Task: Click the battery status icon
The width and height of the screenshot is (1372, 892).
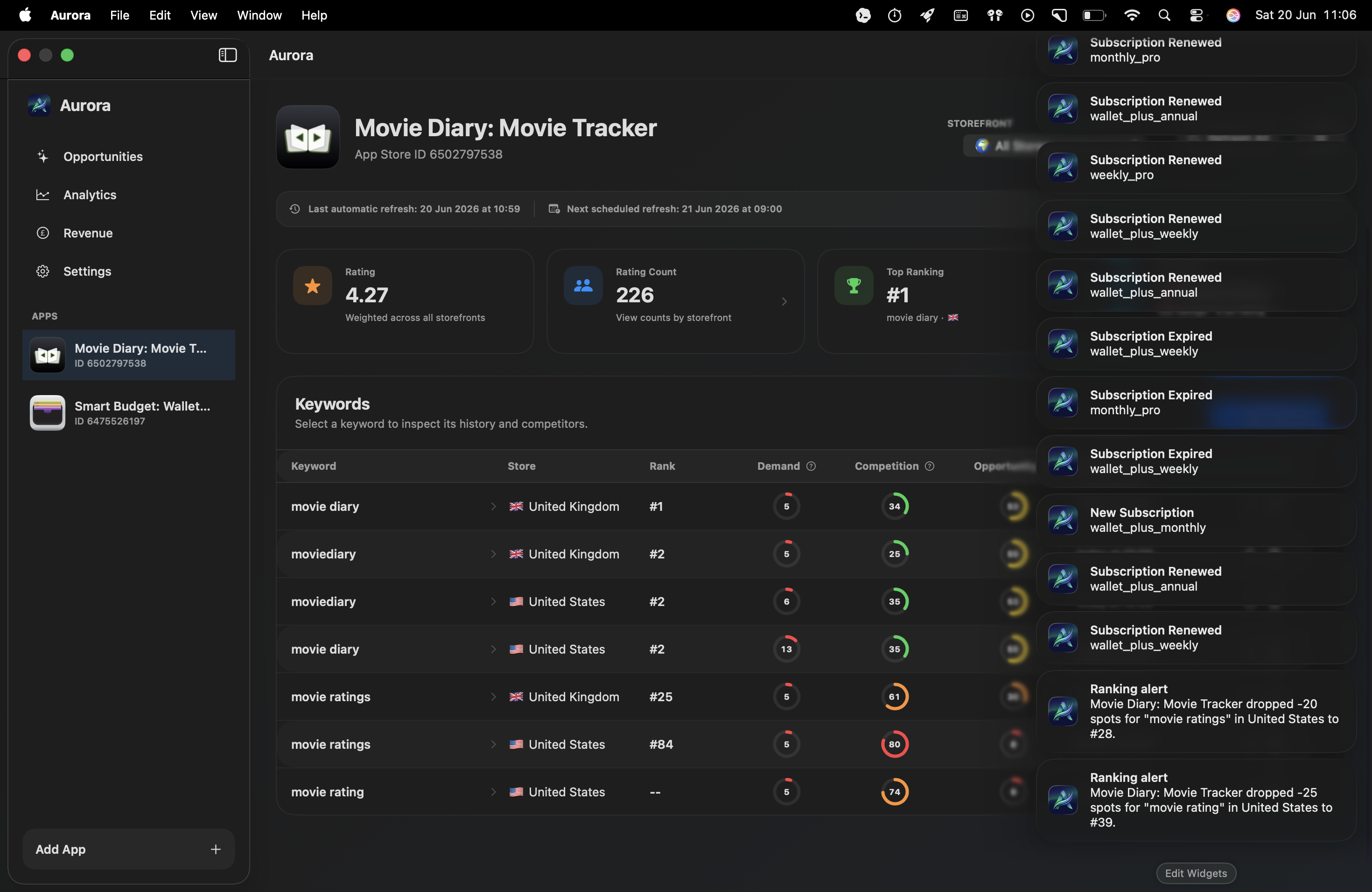Action: point(1093,15)
